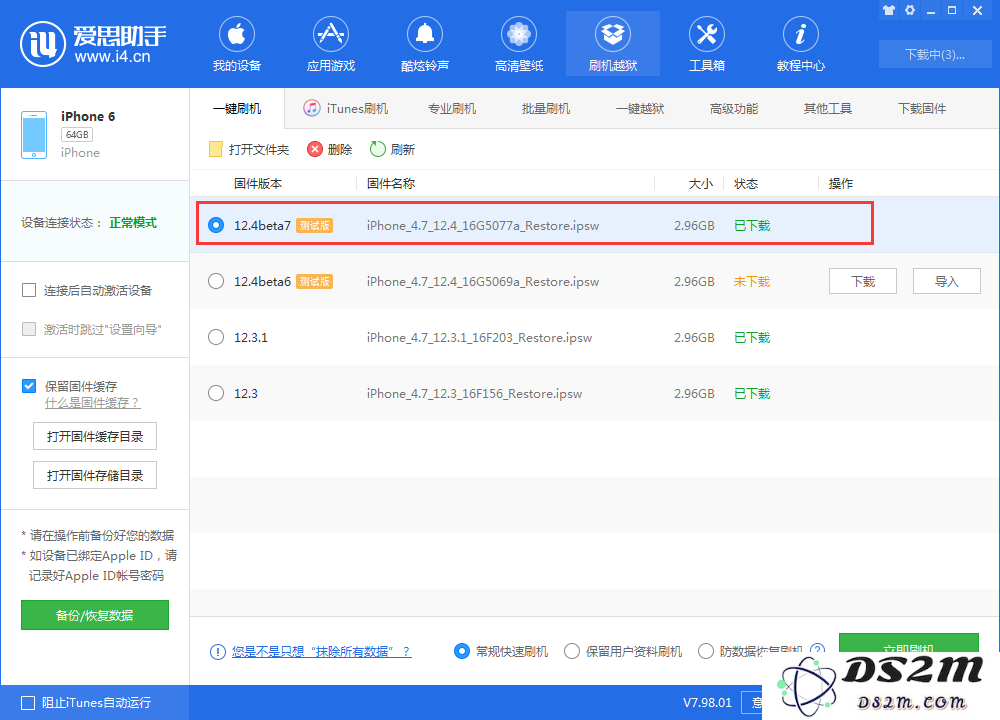Image resolution: width=1000 pixels, height=720 pixels.
Task: Select the 12.3.1 firmware radio button
Action: 216,337
